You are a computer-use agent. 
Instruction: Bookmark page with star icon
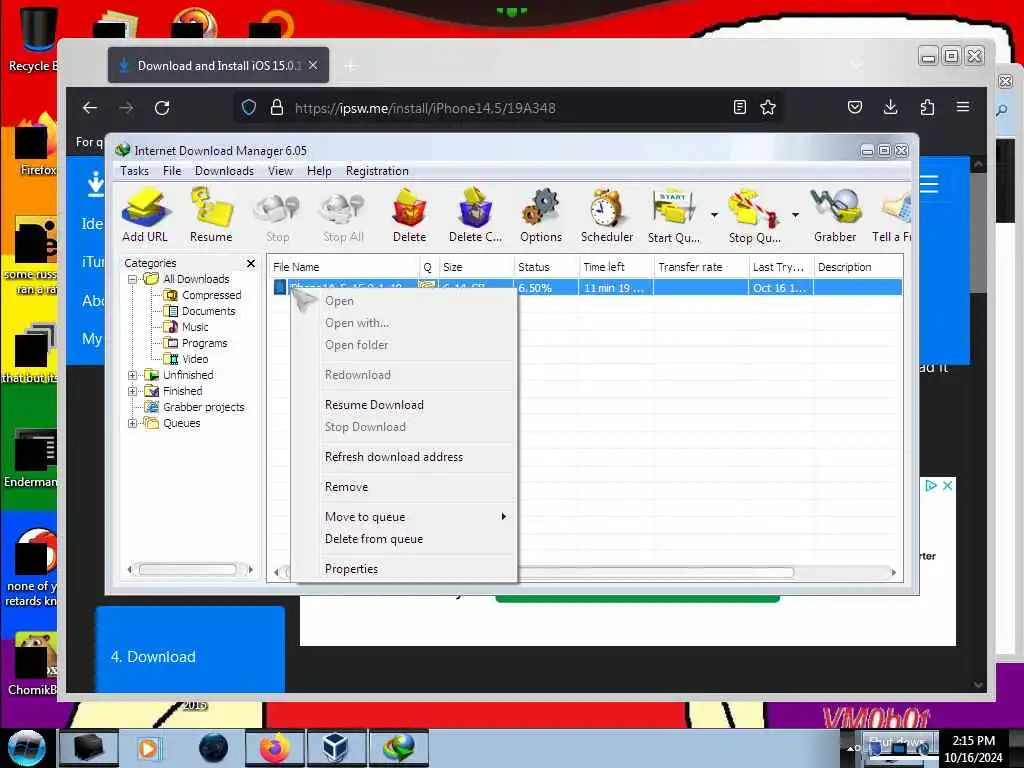[x=768, y=108]
